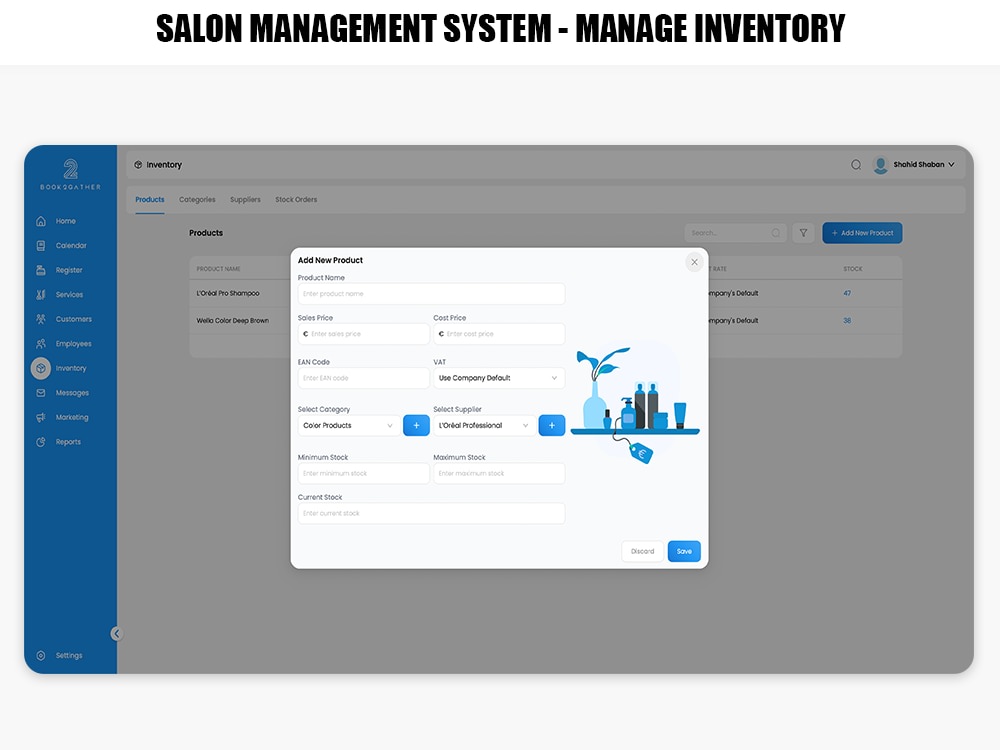The width and height of the screenshot is (1000, 750).
Task: Click the Add New Product button
Action: tap(862, 233)
